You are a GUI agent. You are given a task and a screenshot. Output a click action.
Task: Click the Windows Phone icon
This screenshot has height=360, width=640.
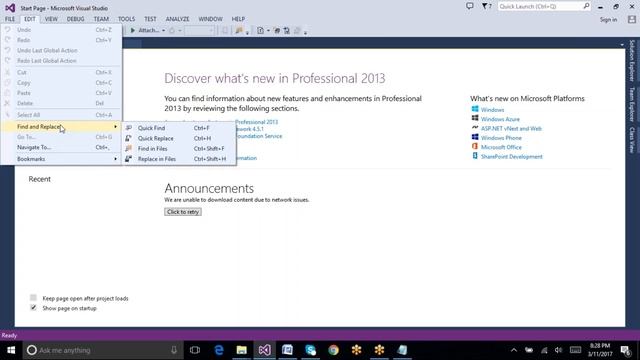[x=475, y=137]
